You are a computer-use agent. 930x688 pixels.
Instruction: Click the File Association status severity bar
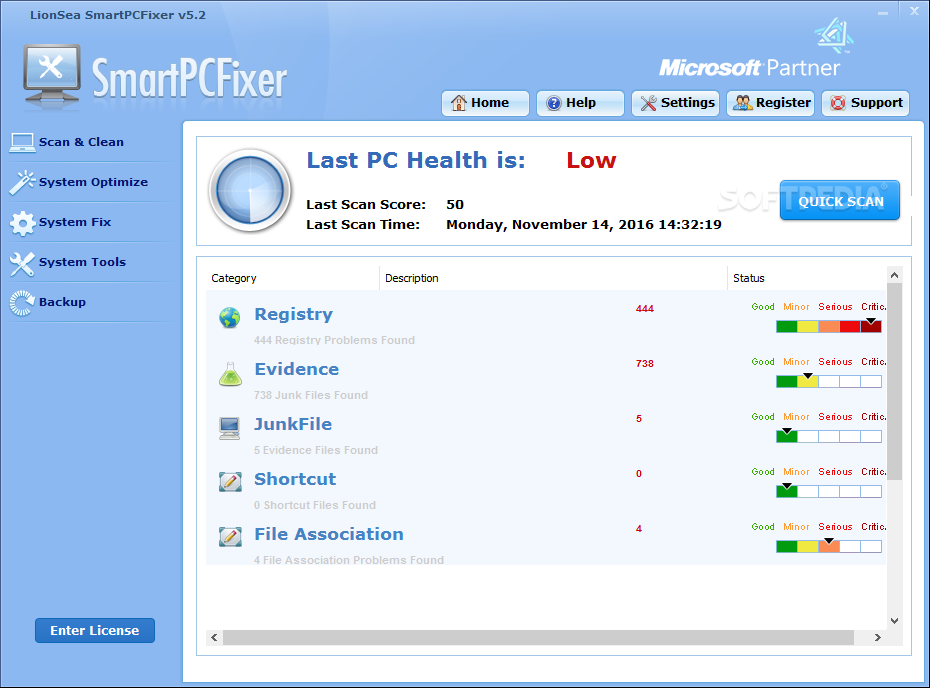click(829, 546)
